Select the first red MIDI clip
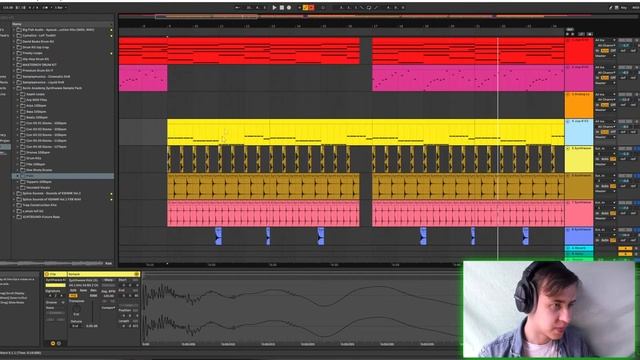Screen dimensions: 640x360 [239, 51]
